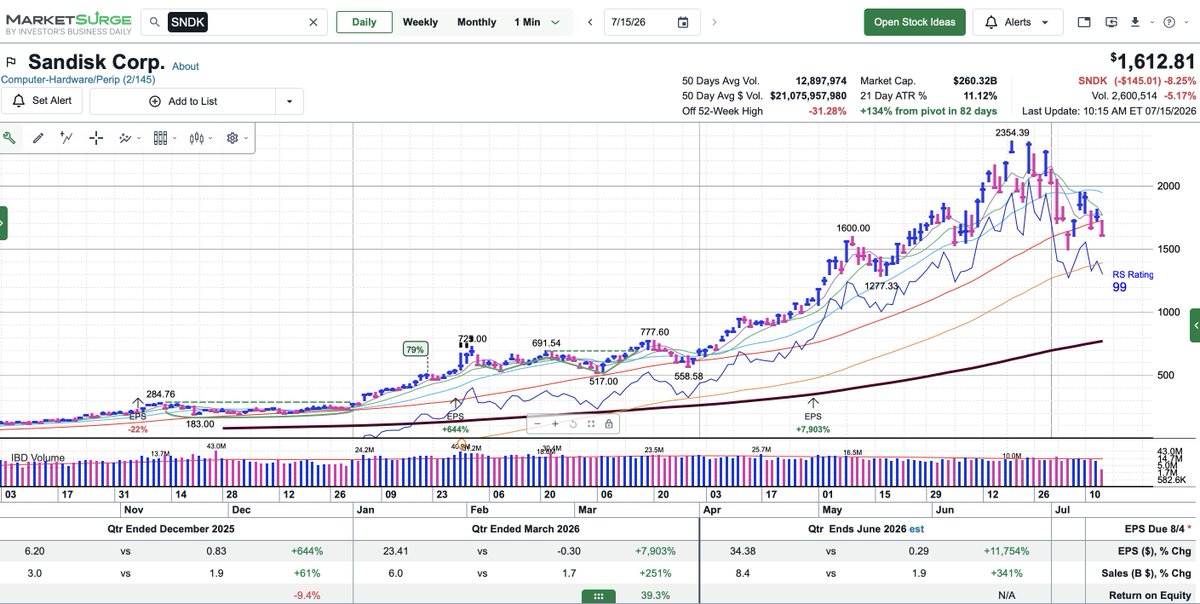Switch to Weekly chart timeframe
This screenshot has width=1200, height=604.
(x=420, y=22)
